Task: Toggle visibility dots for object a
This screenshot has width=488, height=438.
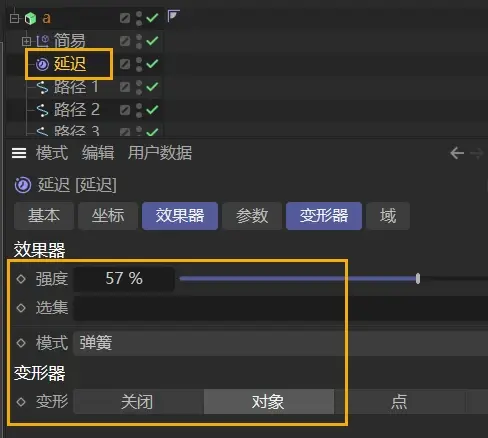Action: click(x=139, y=18)
